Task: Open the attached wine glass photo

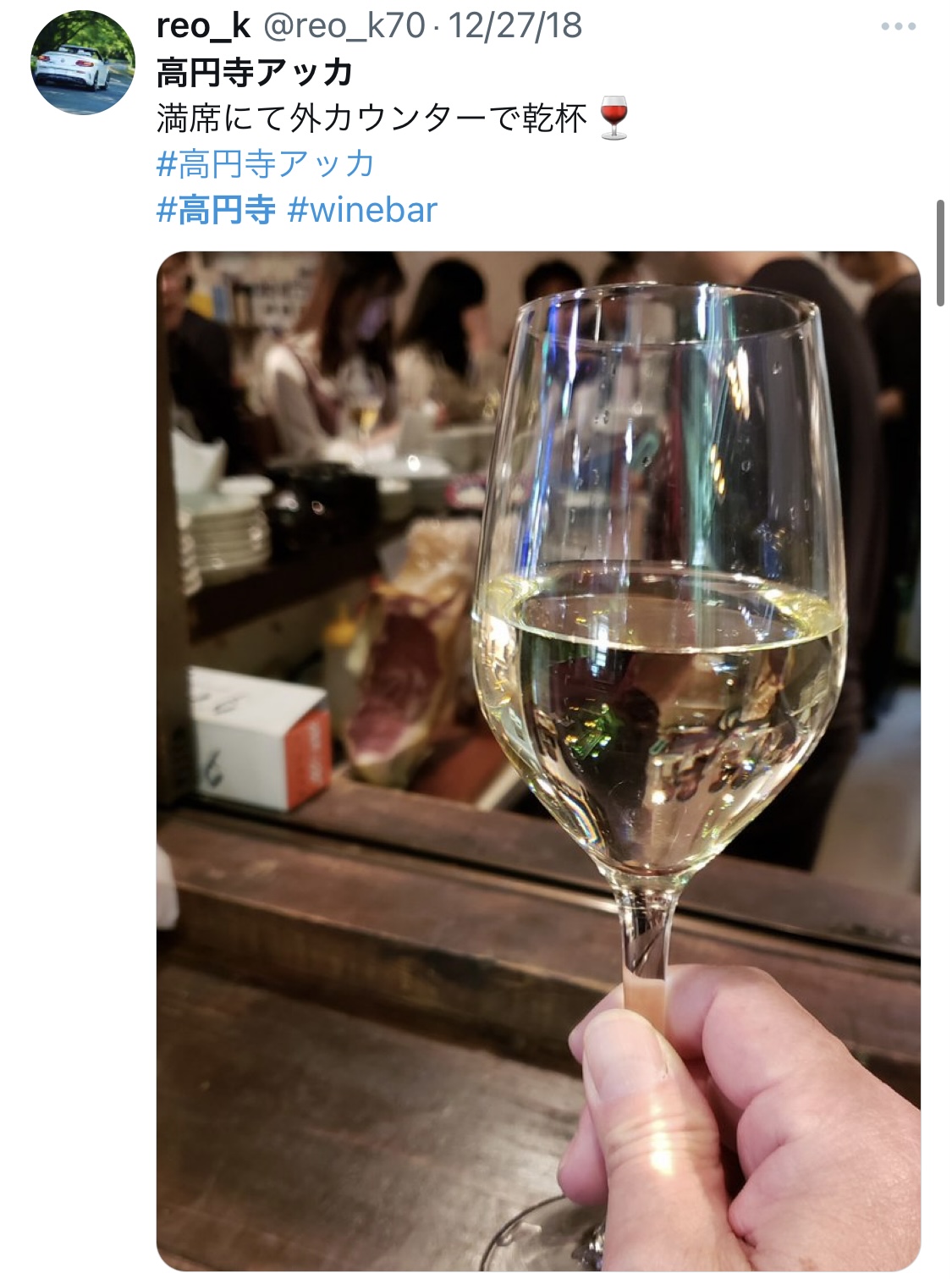Action: pos(538,760)
